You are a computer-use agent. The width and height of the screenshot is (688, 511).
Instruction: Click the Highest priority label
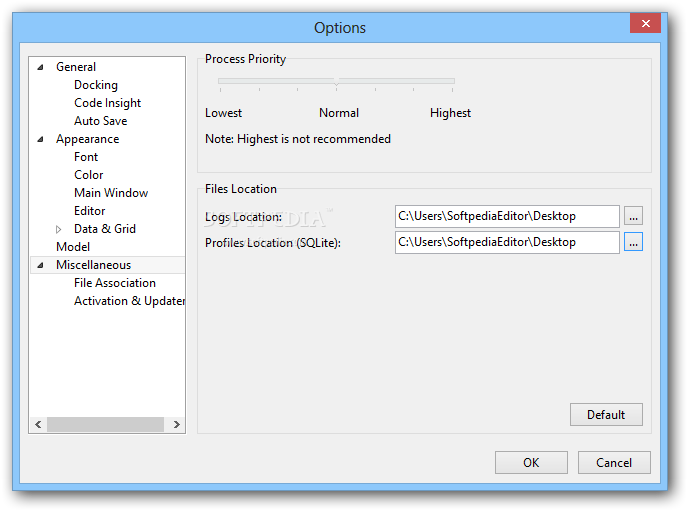(450, 113)
